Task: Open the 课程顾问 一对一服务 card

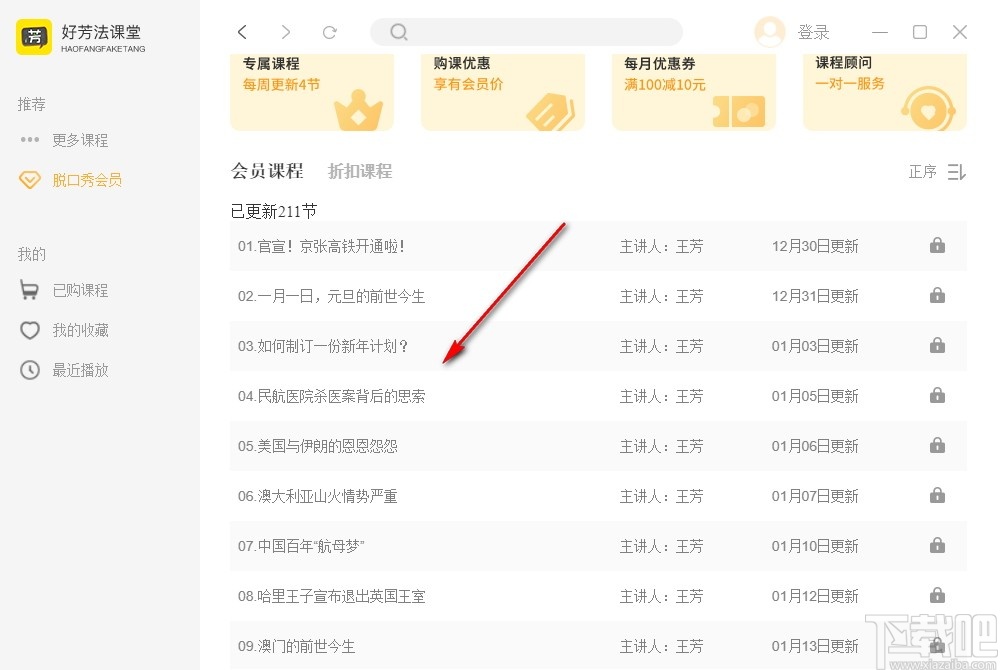Action: [x=884, y=92]
